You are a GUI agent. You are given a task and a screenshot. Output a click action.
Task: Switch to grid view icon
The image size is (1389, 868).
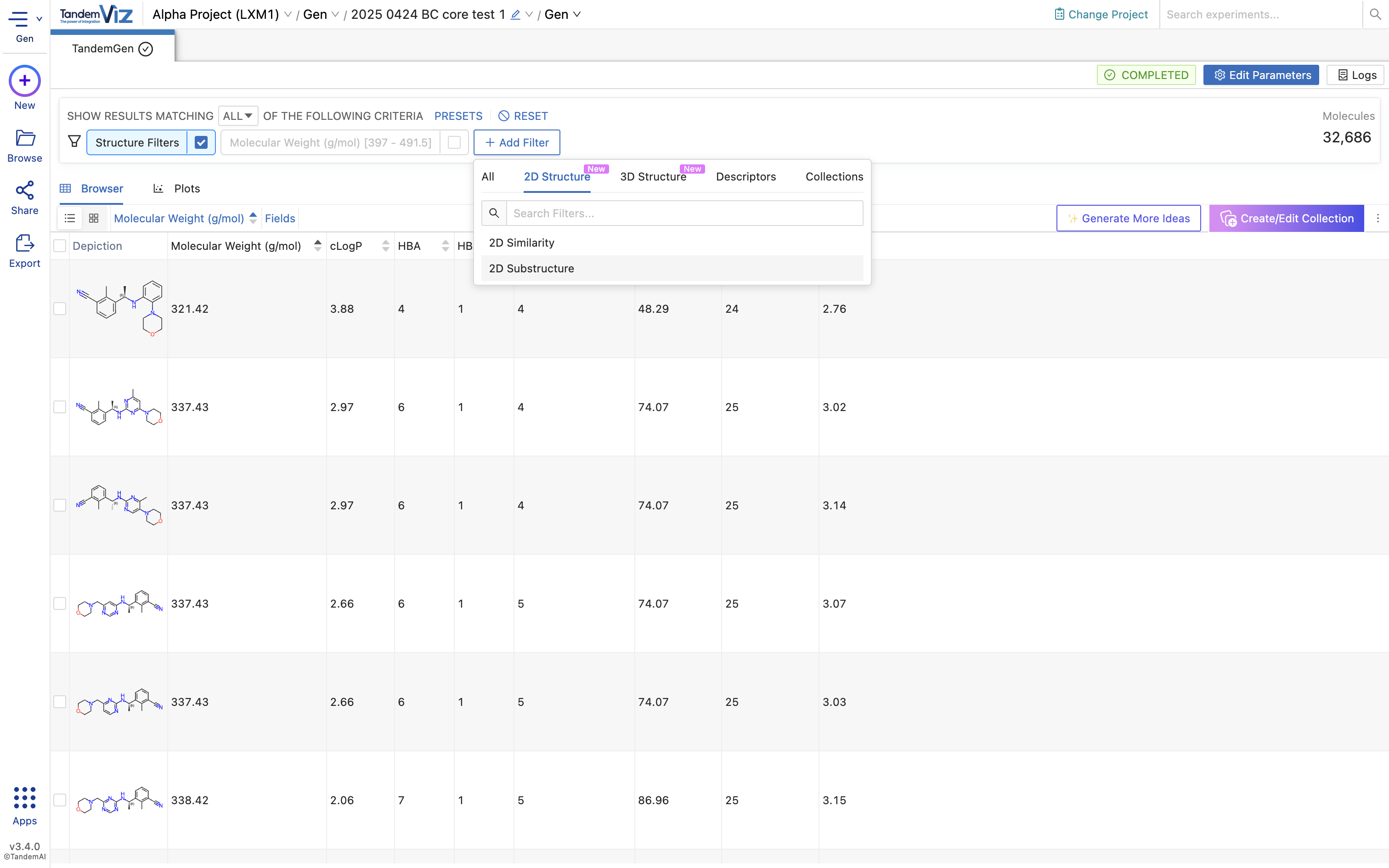point(94,218)
